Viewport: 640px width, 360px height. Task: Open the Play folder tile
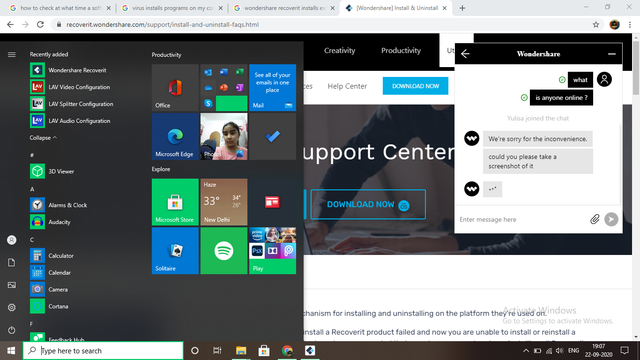tap(273, 251)
